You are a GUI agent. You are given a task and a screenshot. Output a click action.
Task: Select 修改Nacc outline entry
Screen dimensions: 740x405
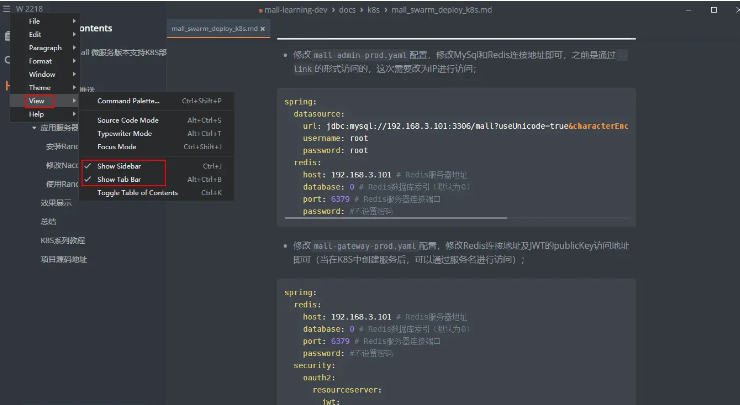pos(62,165)
